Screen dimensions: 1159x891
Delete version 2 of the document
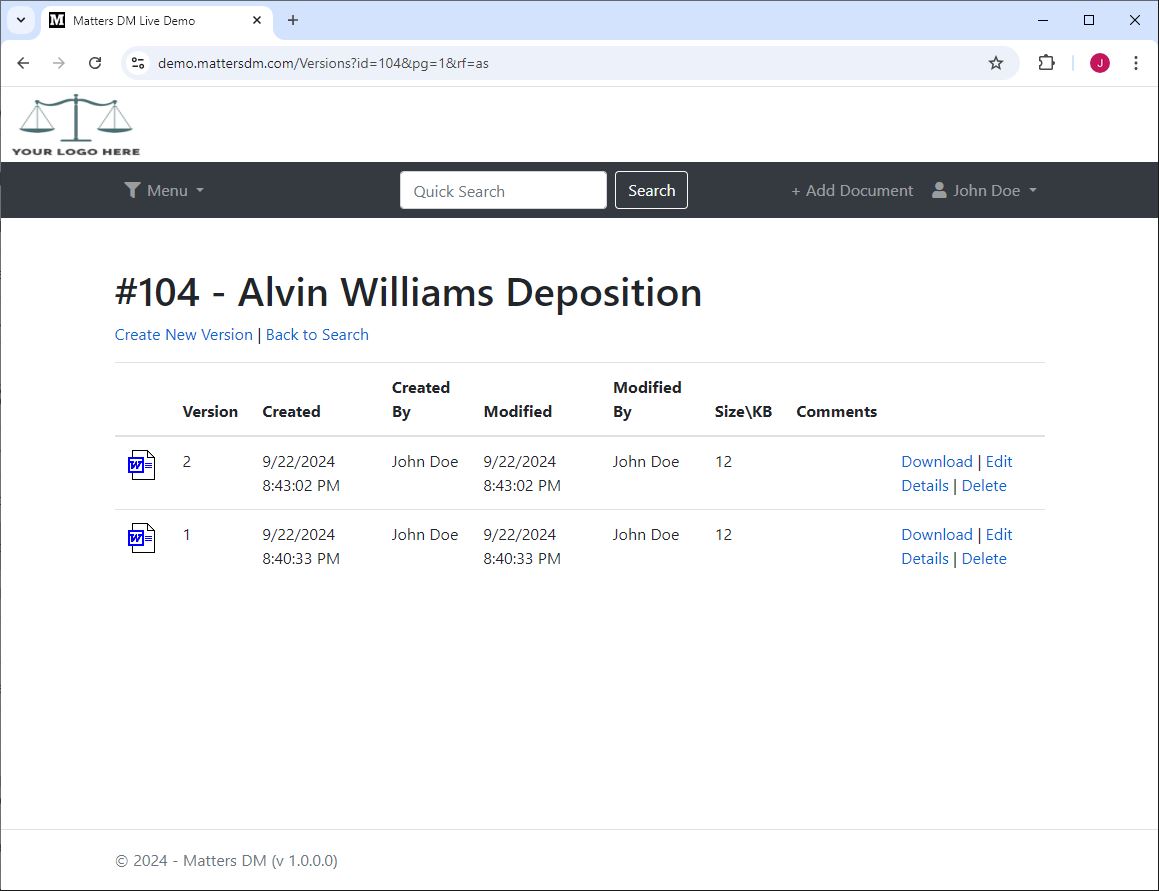(x=984, y=486)
